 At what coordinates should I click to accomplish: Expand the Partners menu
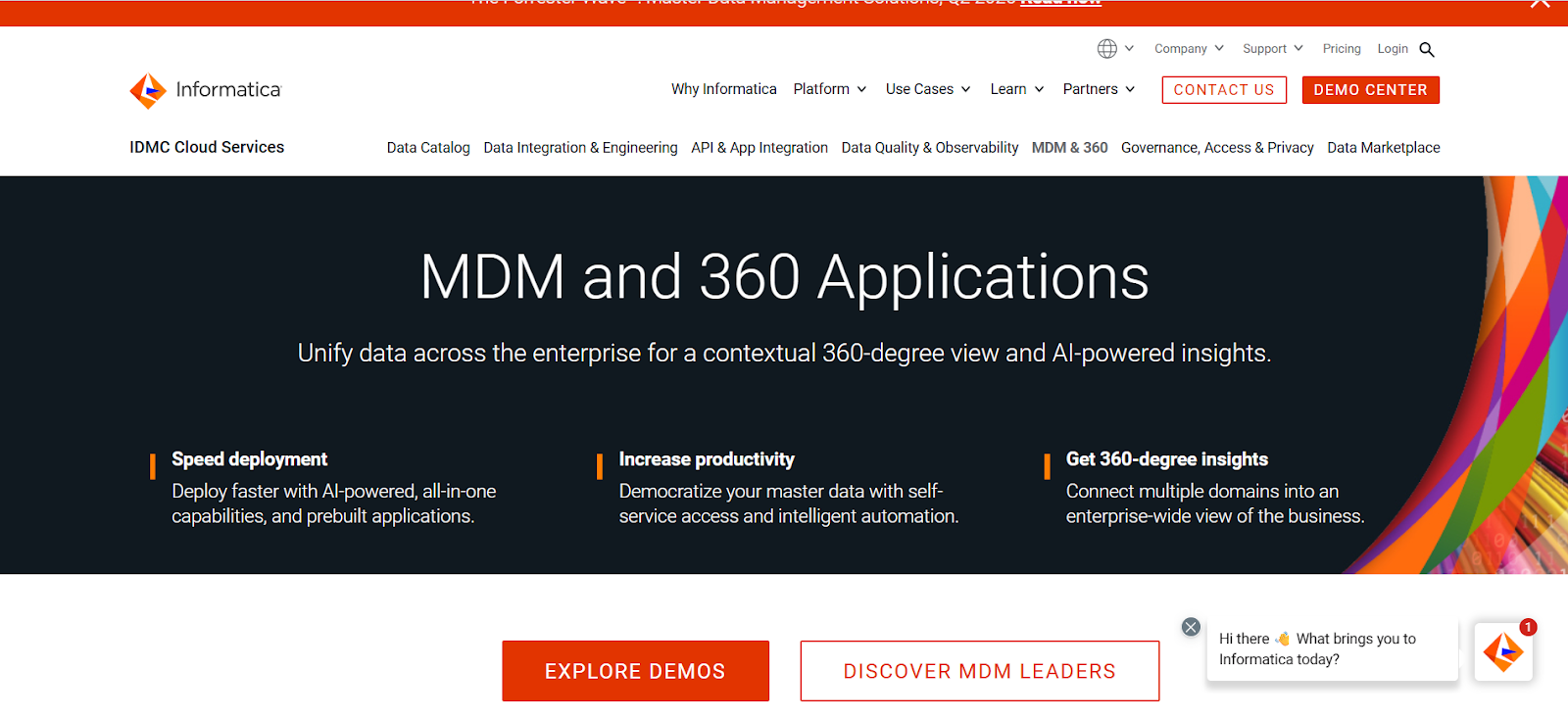pos(1099,89)
